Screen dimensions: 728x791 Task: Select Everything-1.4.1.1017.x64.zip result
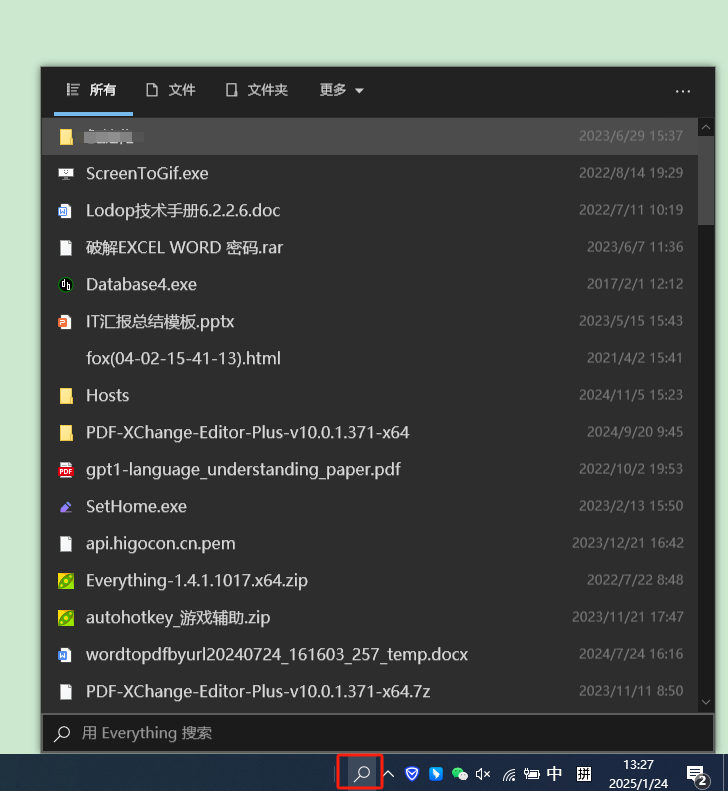click(370, 581)
